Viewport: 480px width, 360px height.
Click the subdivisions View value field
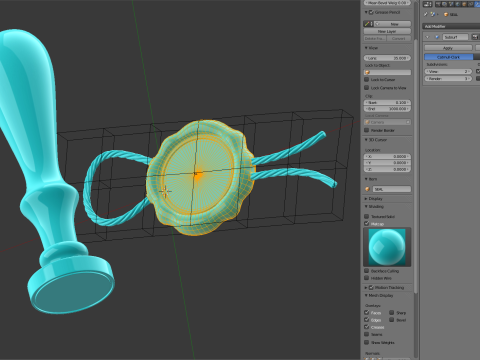pos(448,71)
